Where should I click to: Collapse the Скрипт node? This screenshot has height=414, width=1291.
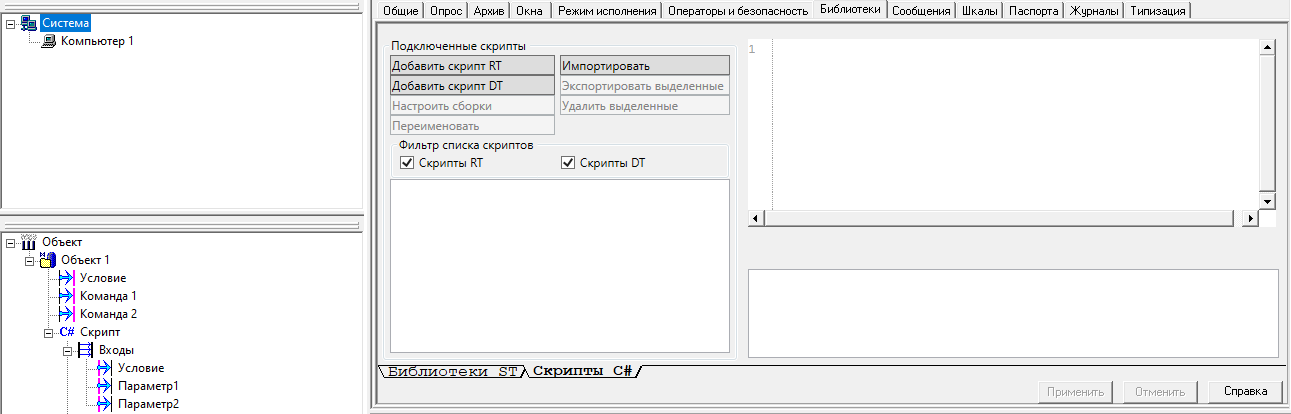[49, 332]
